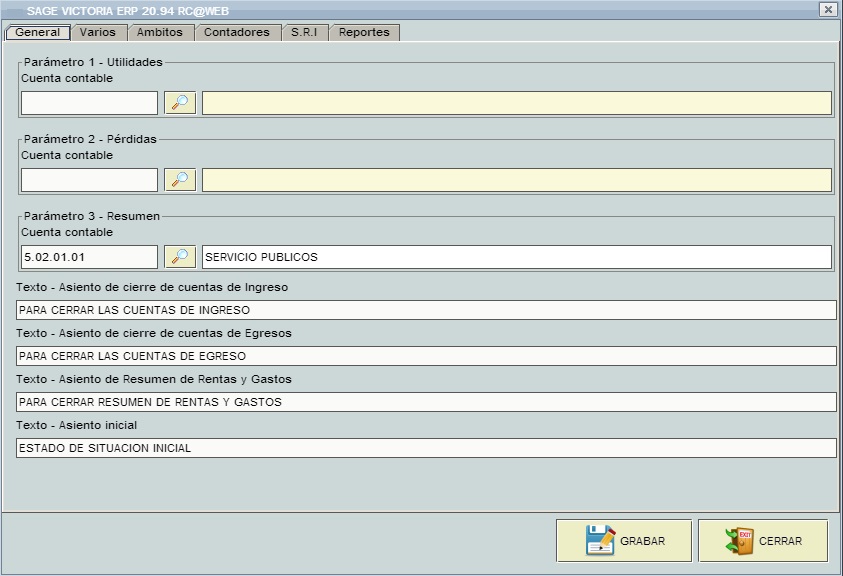
Task: Search account for Parámetro 2 Pérdidas
Action: (x=180, y=180)
